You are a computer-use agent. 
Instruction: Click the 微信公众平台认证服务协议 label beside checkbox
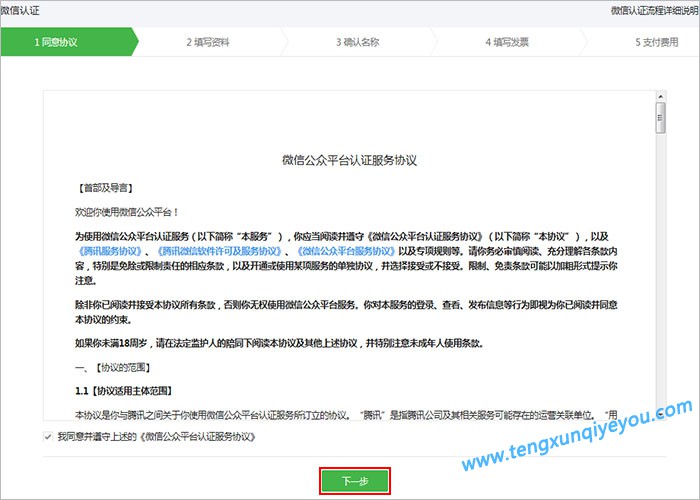[x=197, y=437]
